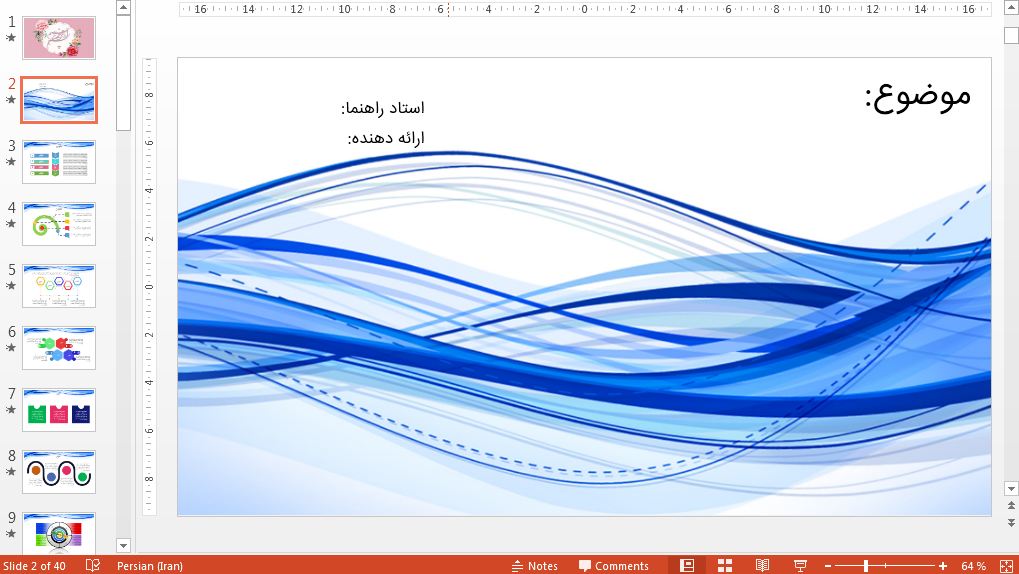Switch to Normal view in status bar
The width and height of the screenshot is (1019, 574).
687,565
